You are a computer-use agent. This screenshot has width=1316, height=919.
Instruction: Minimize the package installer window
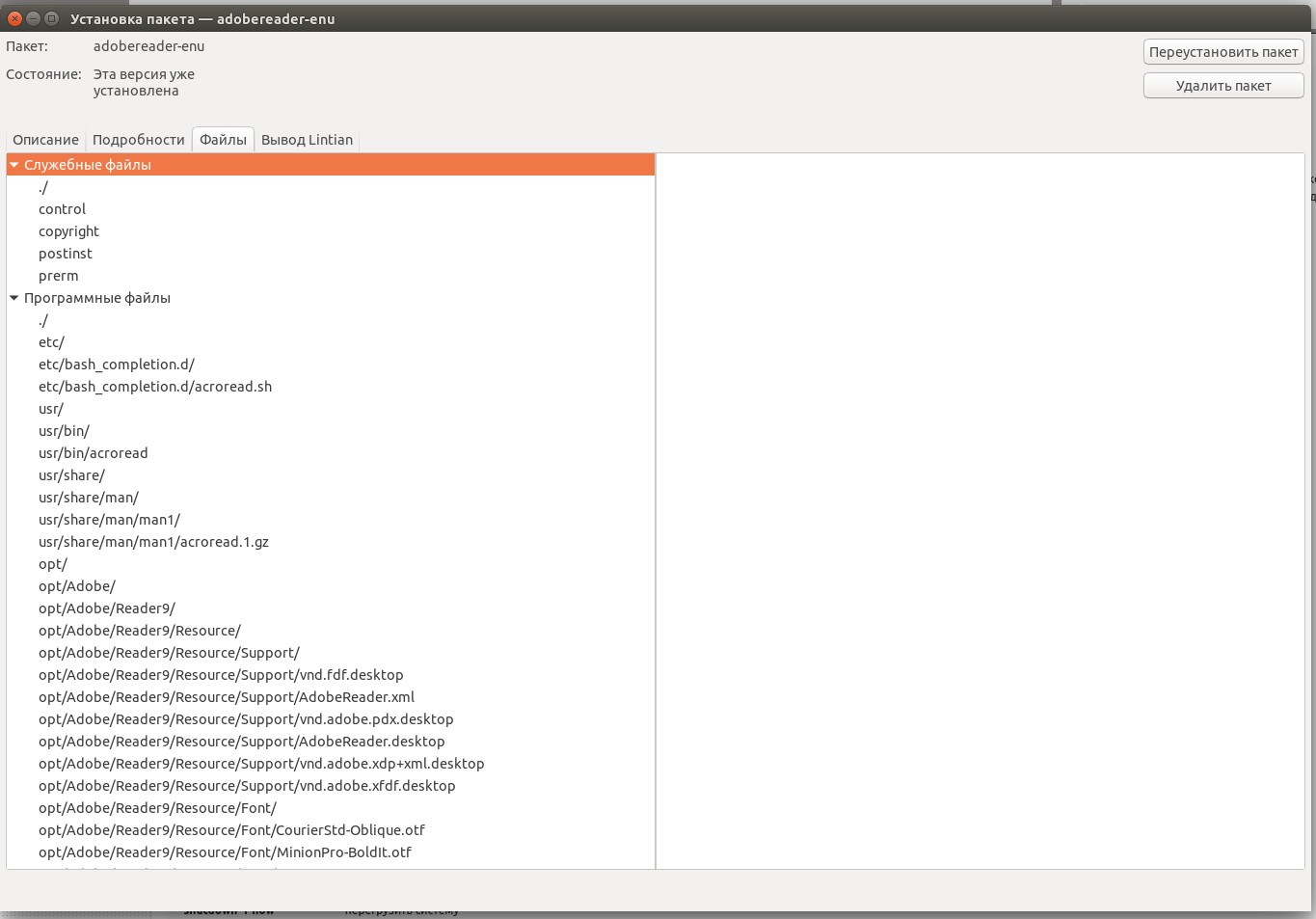33,18
